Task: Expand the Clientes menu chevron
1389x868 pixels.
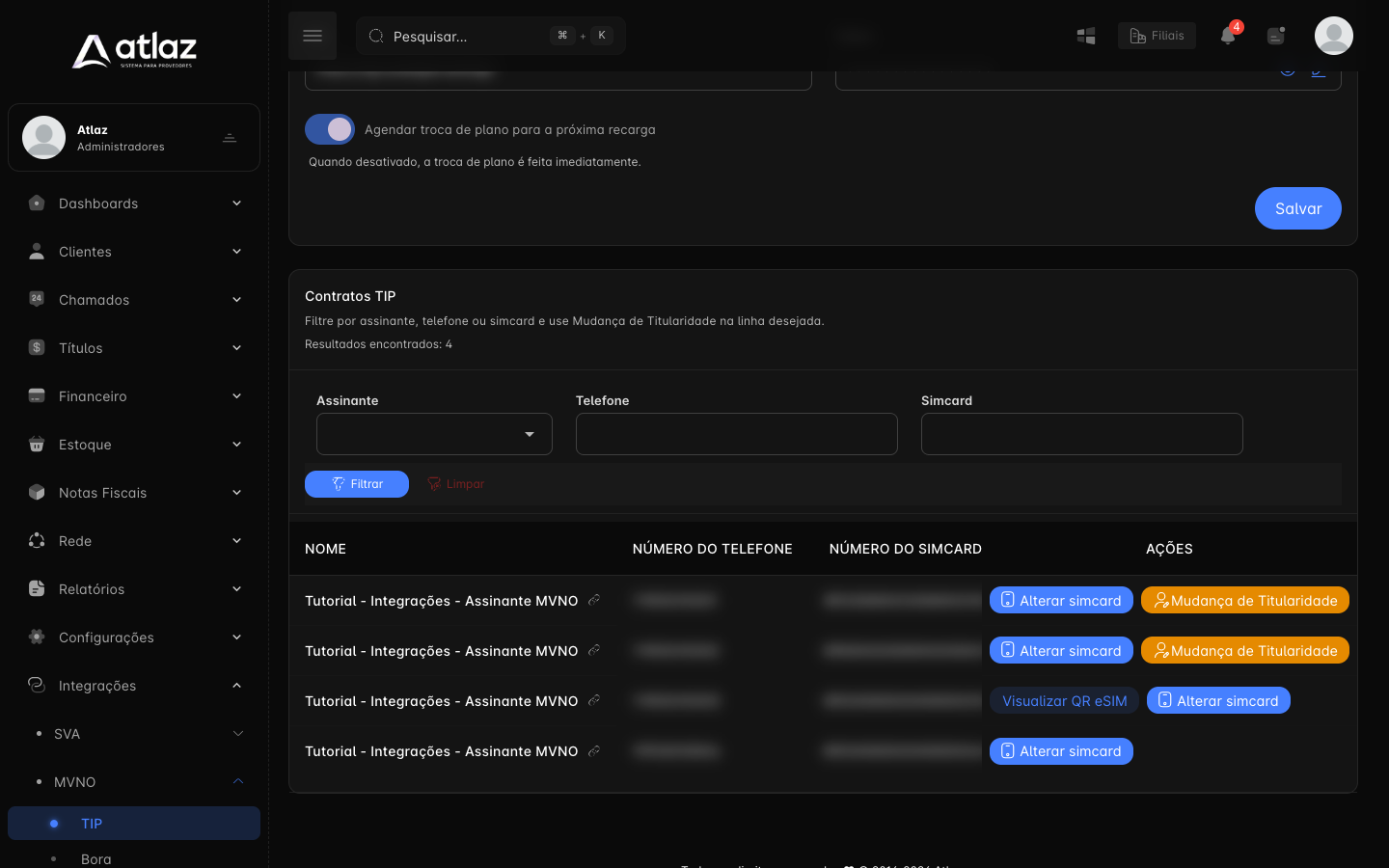Action: [x=236, y=252]
